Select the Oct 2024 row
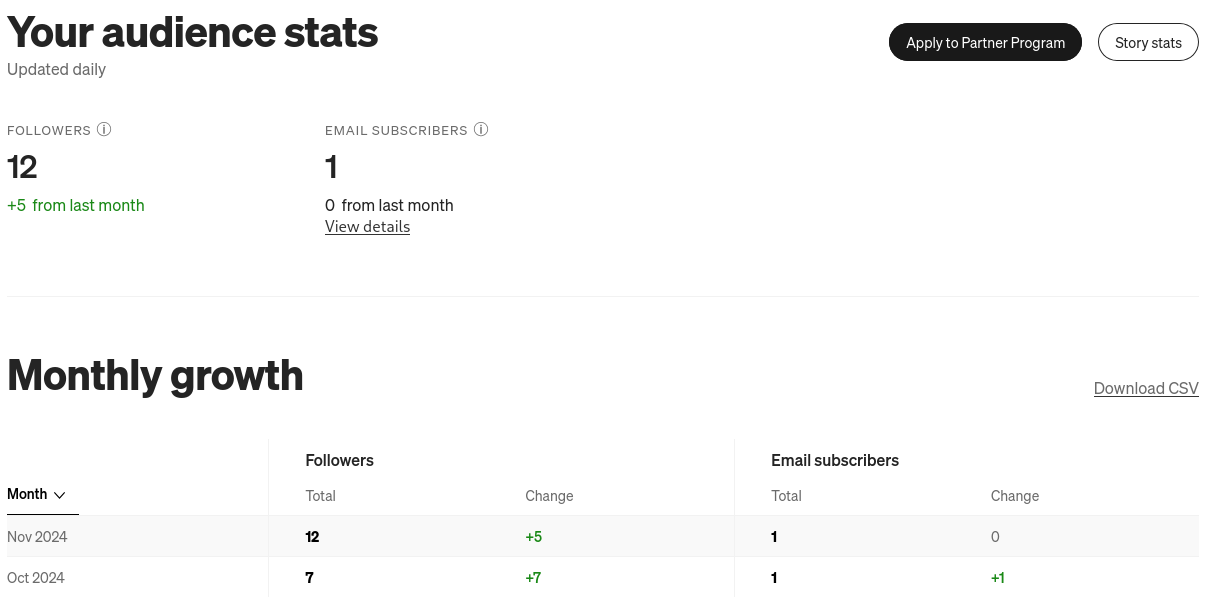 click(603, 578)
